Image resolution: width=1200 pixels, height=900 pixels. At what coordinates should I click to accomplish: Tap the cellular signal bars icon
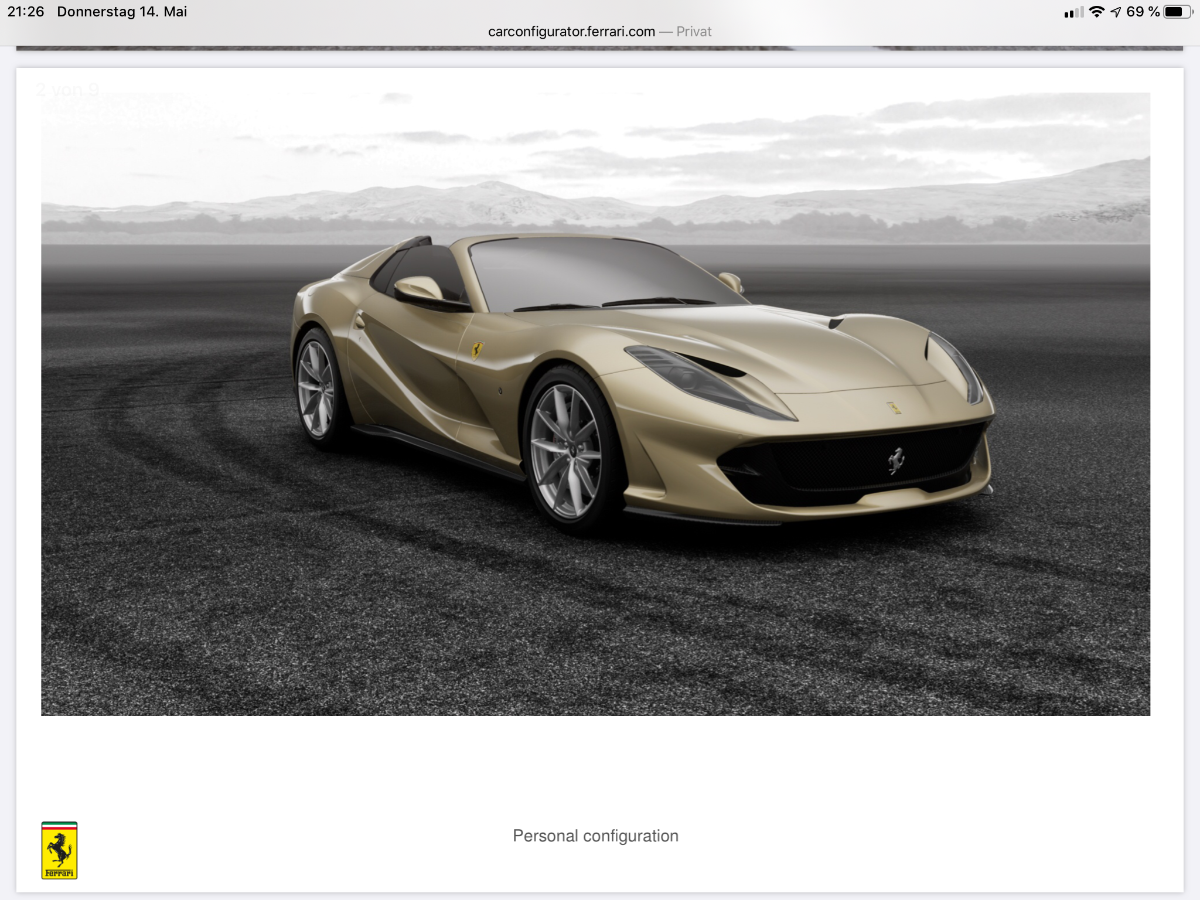[1074, 12]
